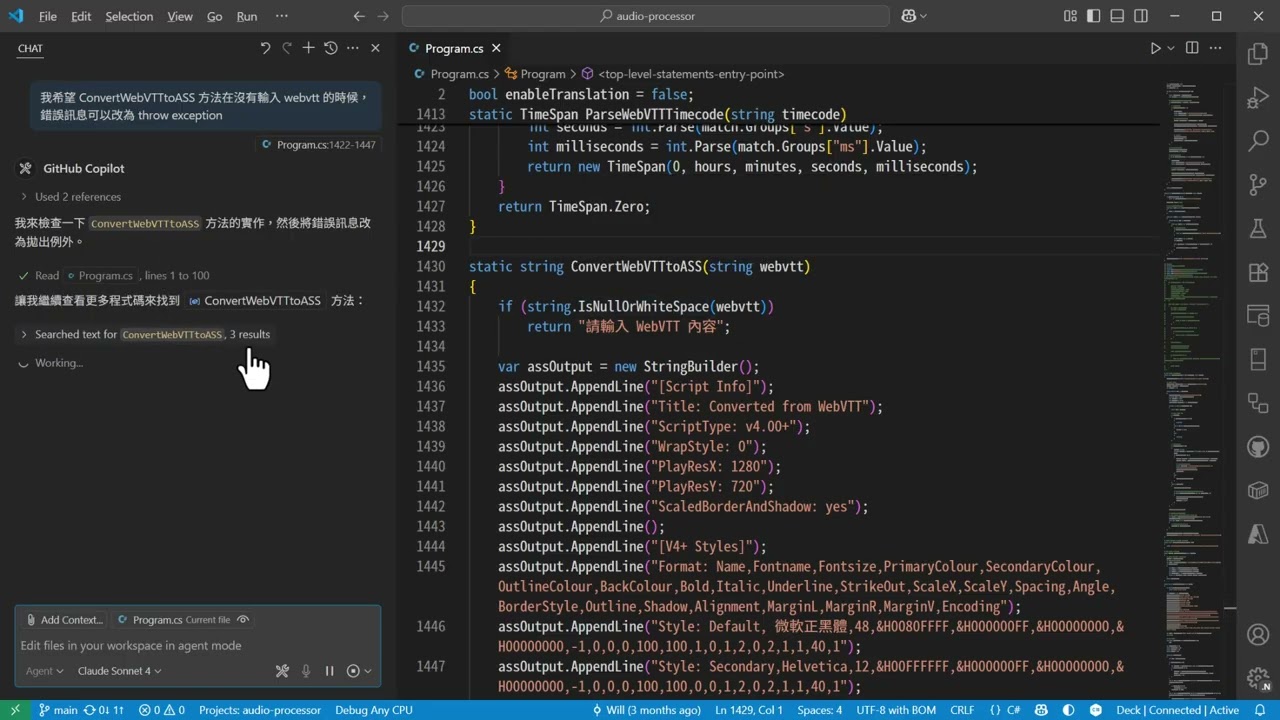Open ConvertWebVTTtoASS symbol link in chat
This screenshot has height=720, width=1280.
(256, 300)
